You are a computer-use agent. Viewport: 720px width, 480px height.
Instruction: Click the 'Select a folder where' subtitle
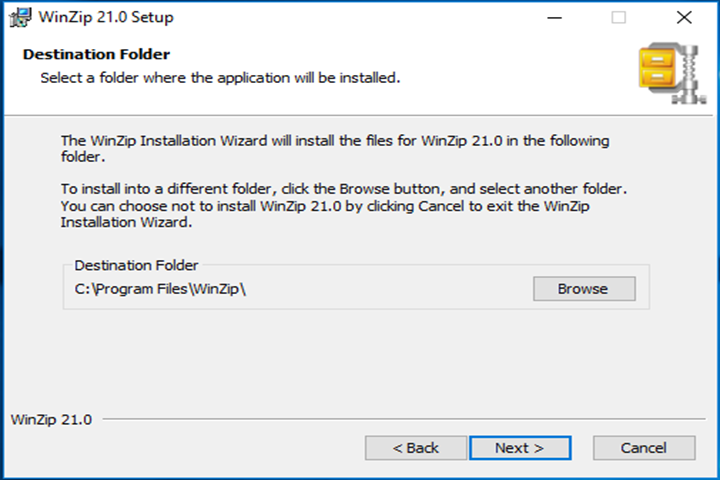click(220, 78)
